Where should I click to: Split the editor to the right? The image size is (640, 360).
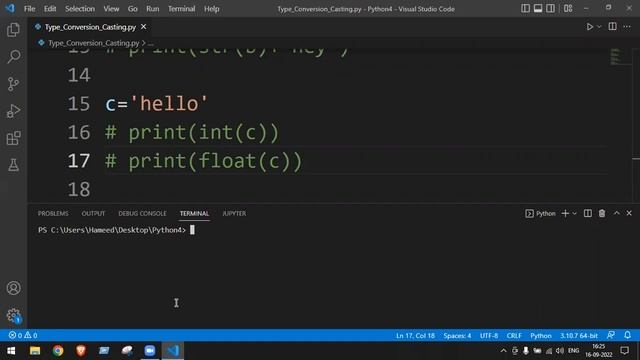[612, 27]
